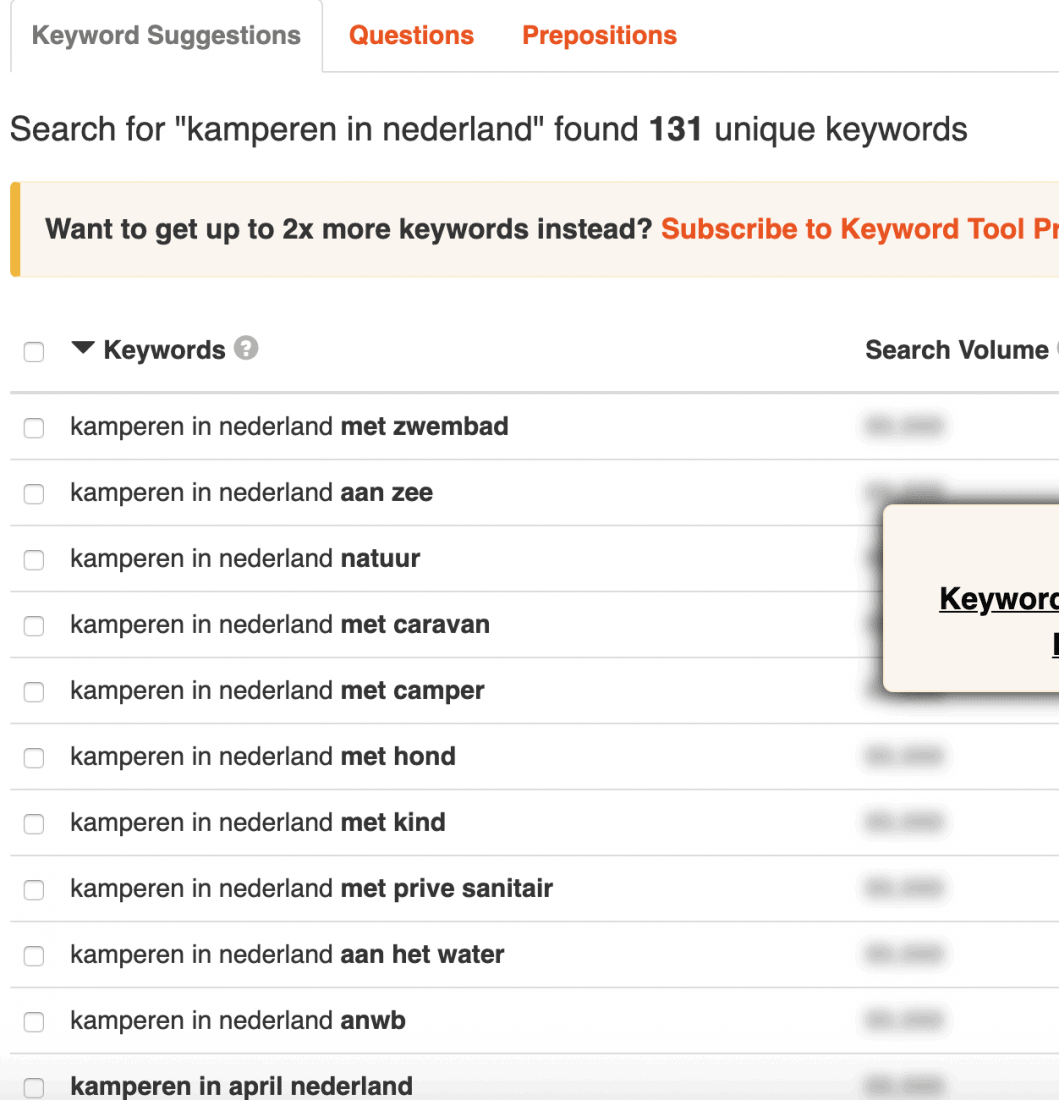Sort by the Search Volume column header
This screenshot has height=1100, width=1059.
[x=956, y=349]
